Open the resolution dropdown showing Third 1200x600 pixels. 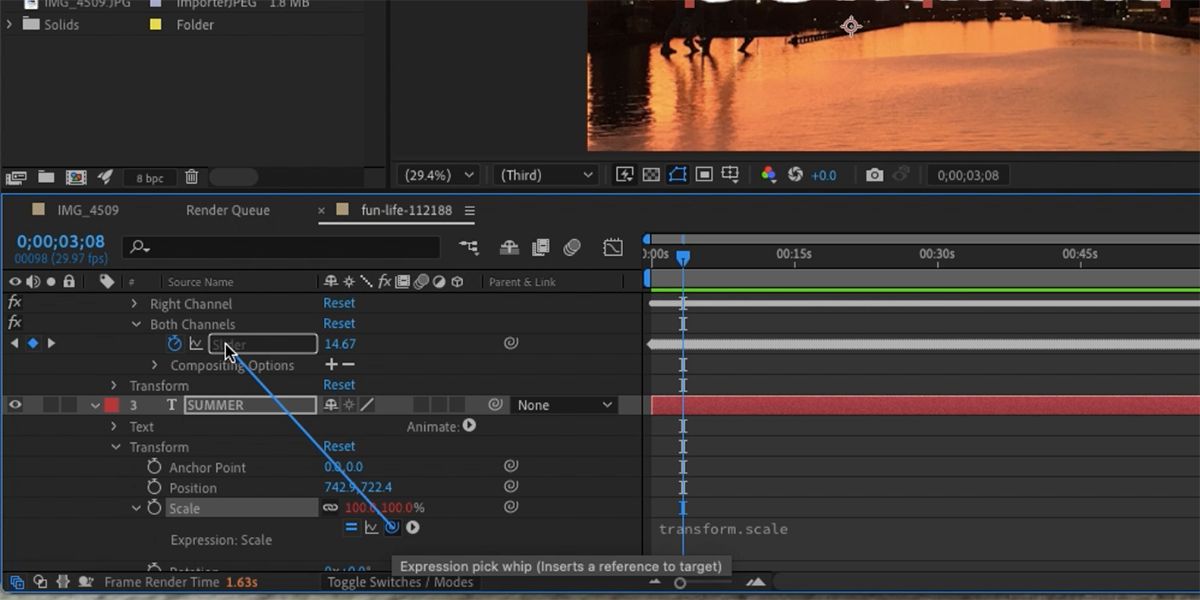pyautogui.click(x=545, y=174)
